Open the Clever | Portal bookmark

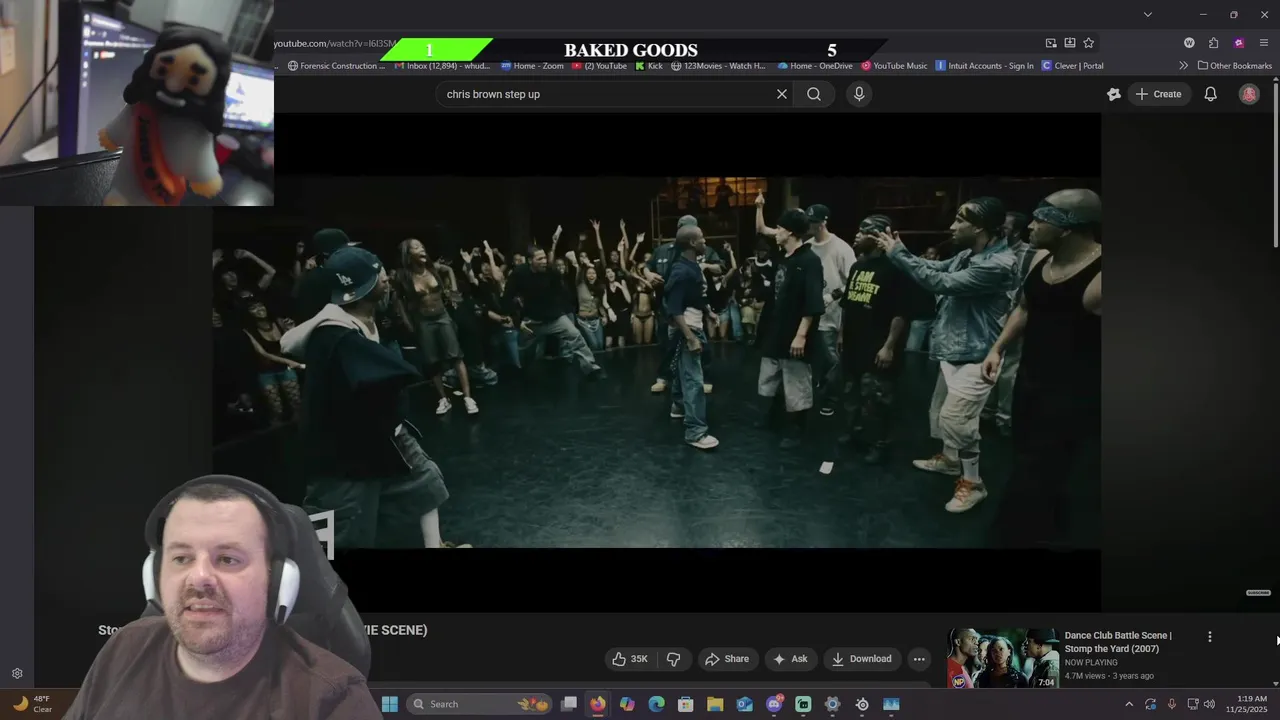click(x=1072, y=66)
